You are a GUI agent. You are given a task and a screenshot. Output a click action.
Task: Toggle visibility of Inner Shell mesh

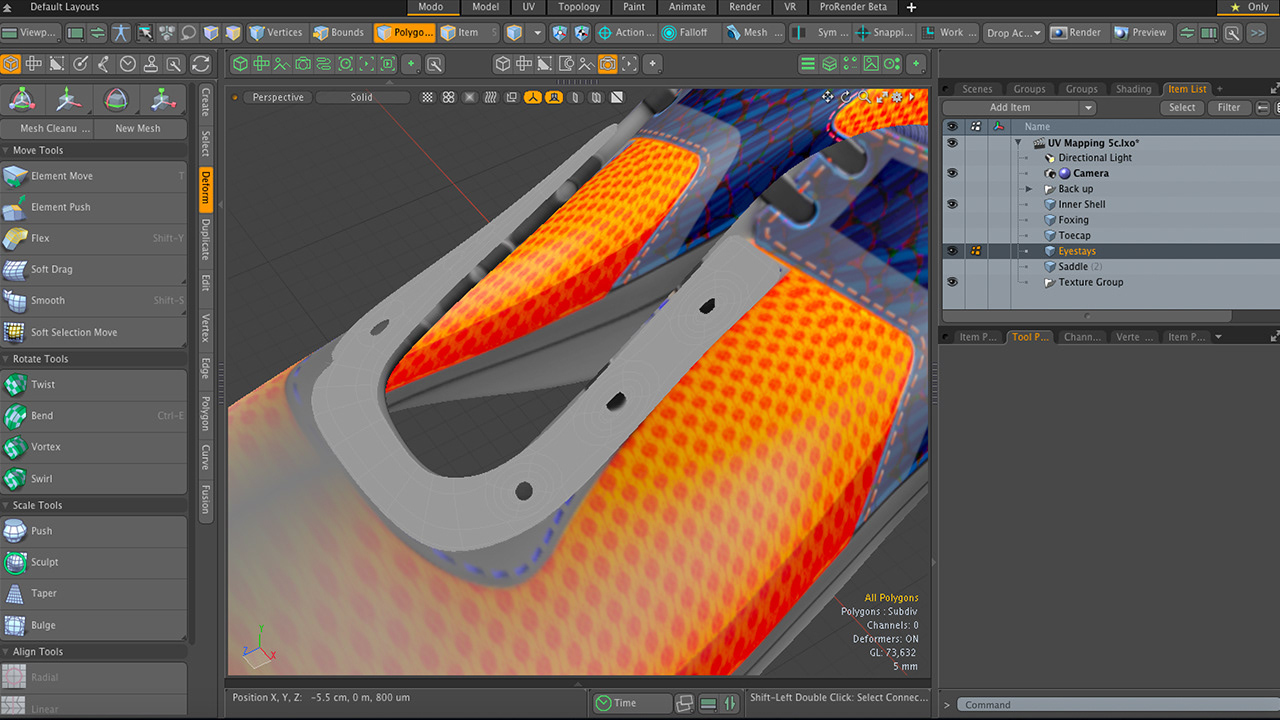[952, 204]
